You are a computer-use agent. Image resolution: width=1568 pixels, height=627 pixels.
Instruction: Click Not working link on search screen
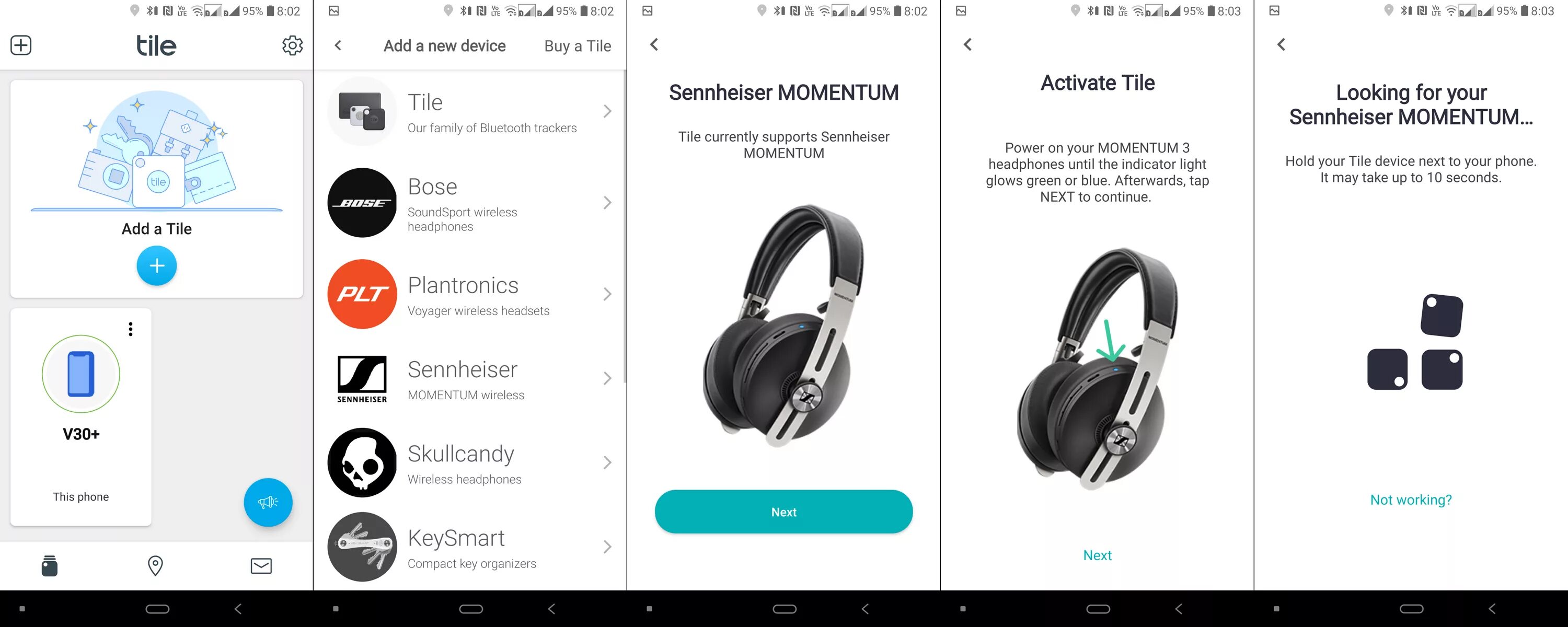point(1409,498)
